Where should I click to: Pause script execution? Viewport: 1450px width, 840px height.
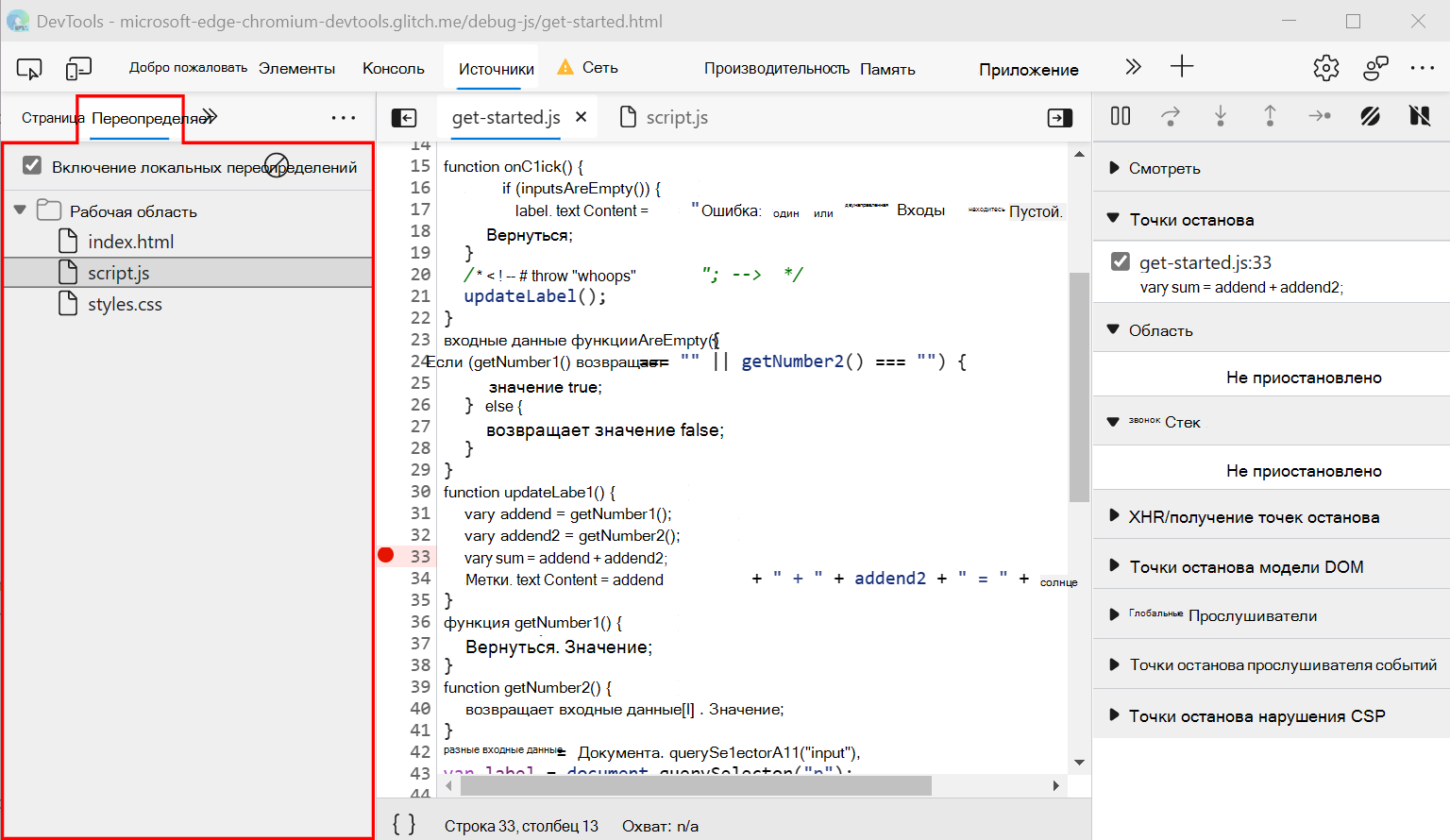(1121, 116)
